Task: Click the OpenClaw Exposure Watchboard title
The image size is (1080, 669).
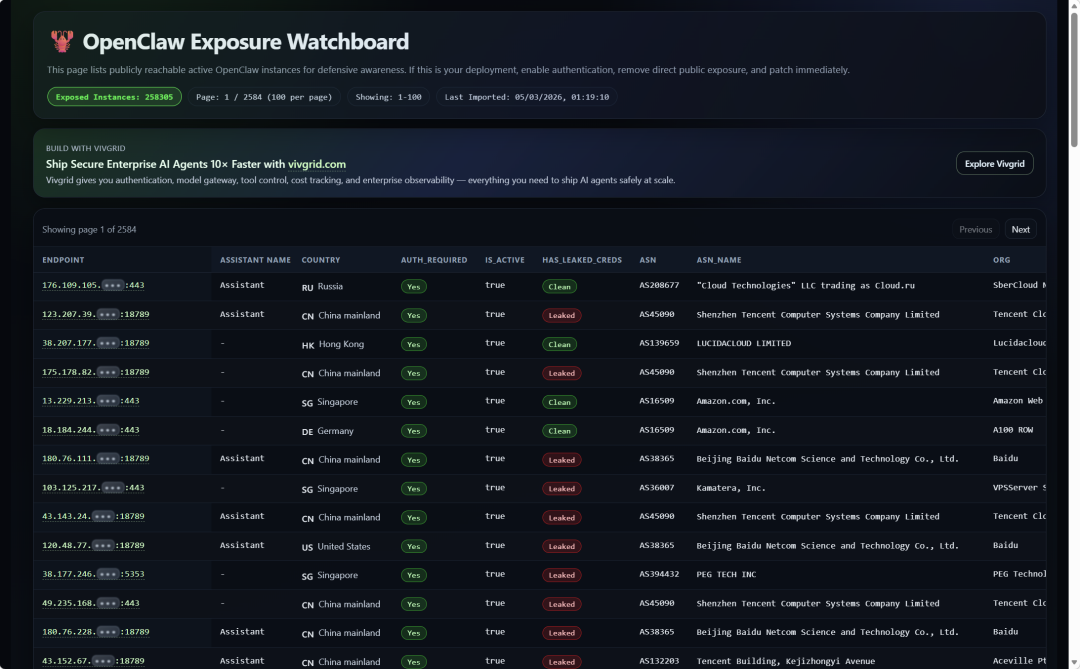Action: pyautogui.click(x=246, y=41)
